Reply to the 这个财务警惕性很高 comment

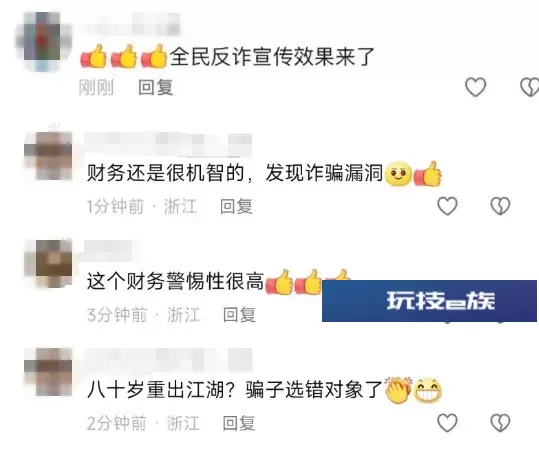(x=239, y=315)
